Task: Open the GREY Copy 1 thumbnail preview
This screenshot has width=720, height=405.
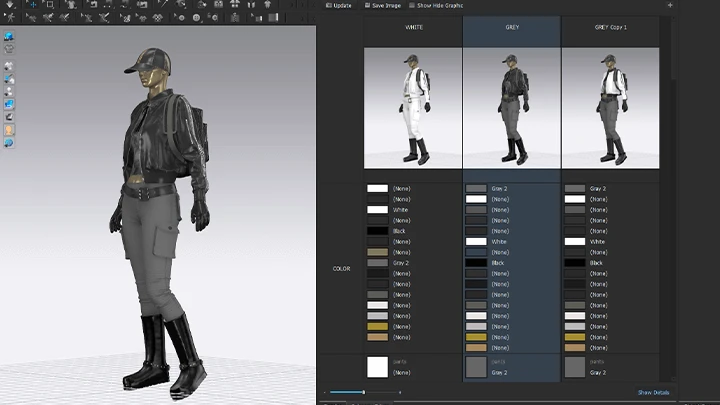Action: pyautogui.click(x=610, y=108)
